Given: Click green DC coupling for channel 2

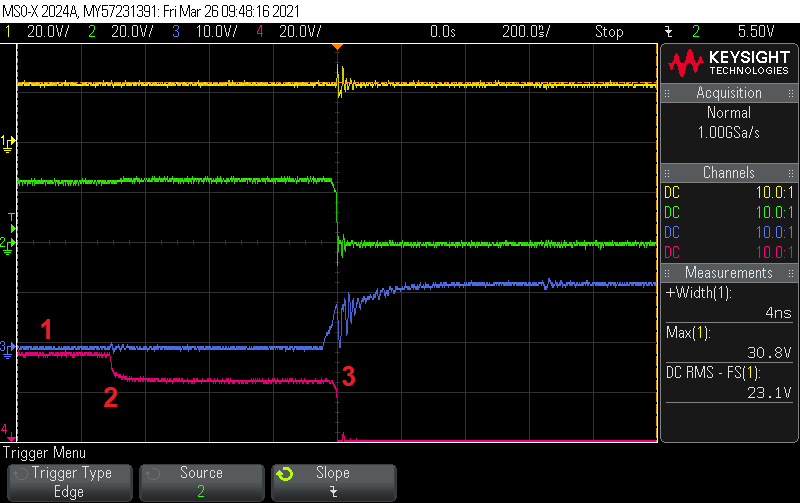Looking at the screenshot, I should [x=672, y=213].
